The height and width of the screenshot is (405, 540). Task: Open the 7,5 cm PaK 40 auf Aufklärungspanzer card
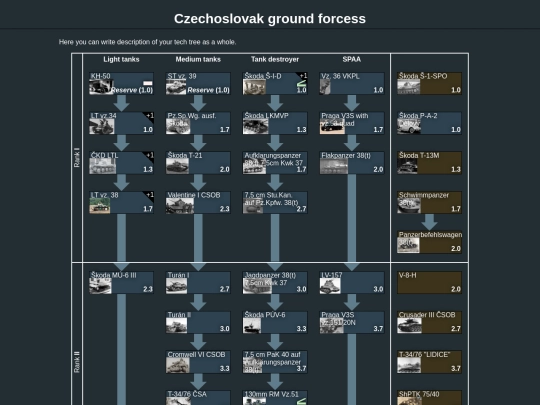[x=275, y=362]
